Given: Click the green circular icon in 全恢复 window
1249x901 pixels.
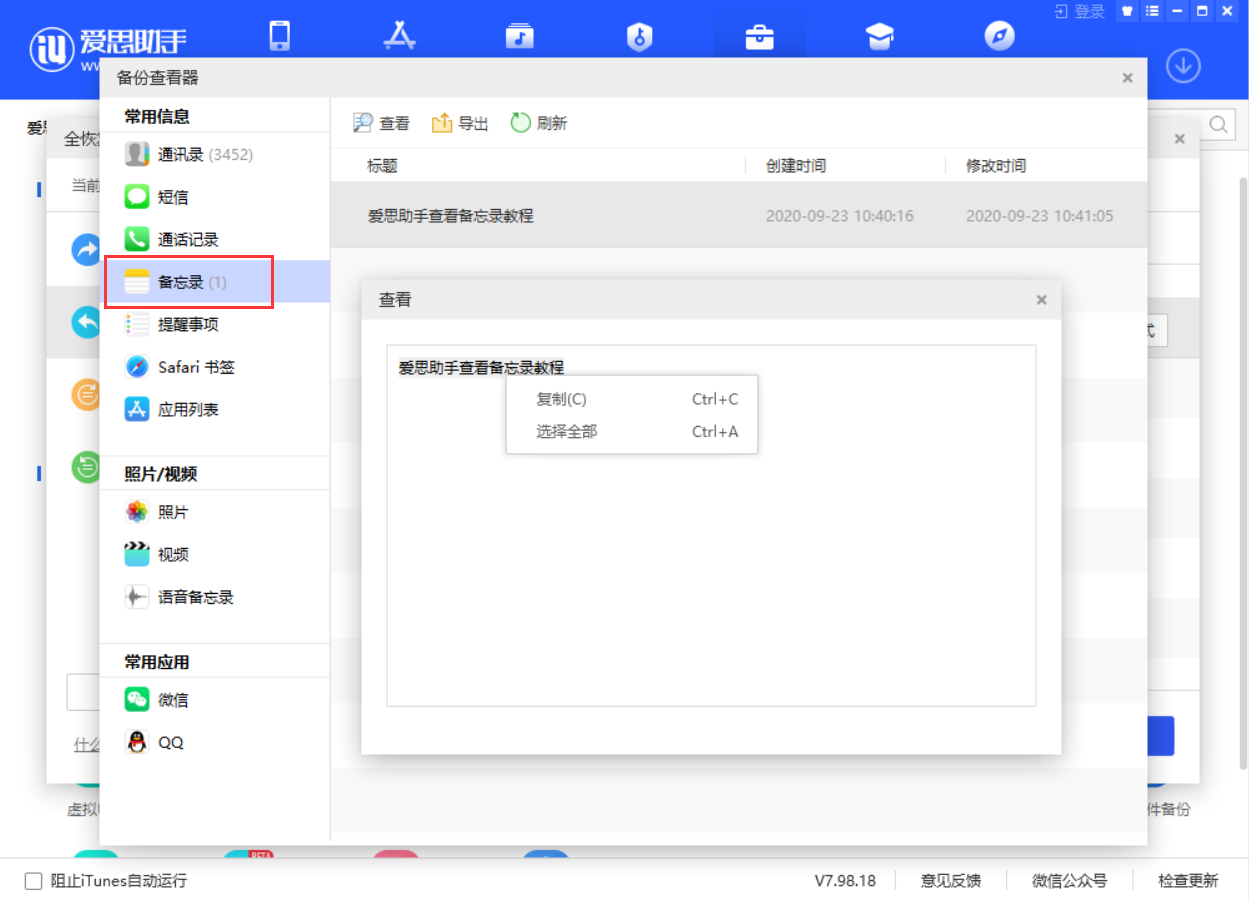Looking at the screenshot, I should [x=86, y=467].
